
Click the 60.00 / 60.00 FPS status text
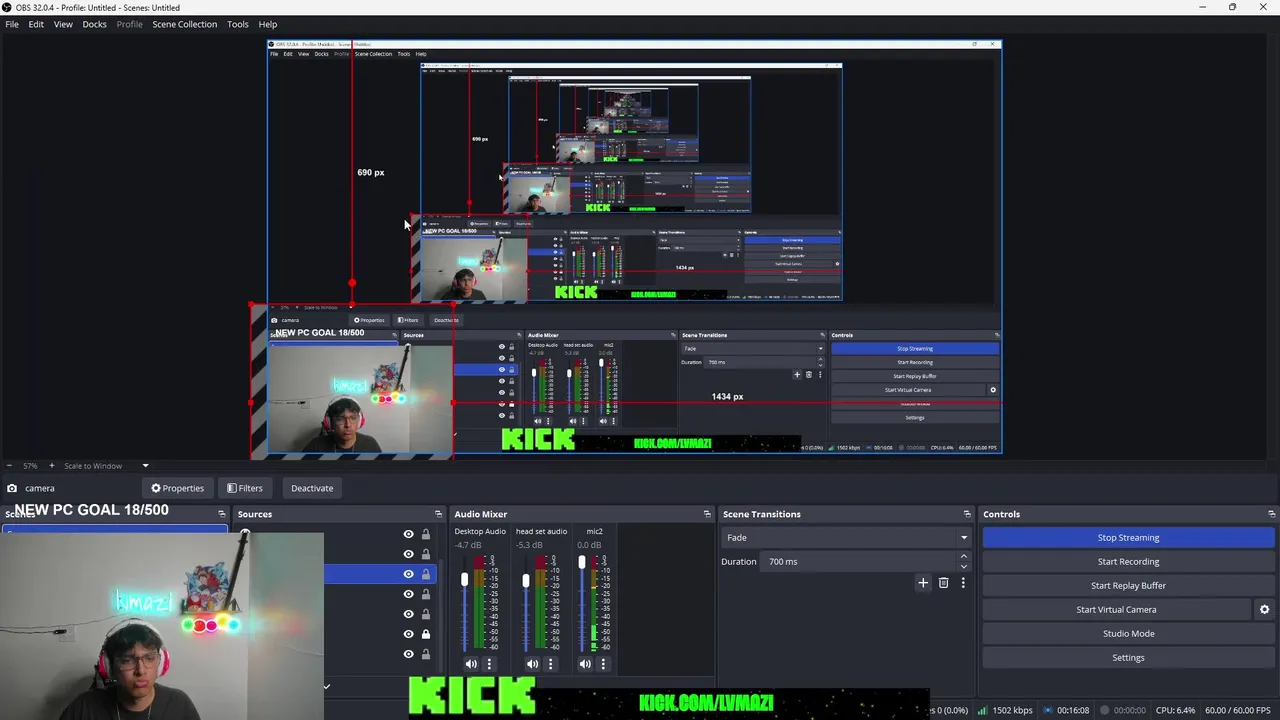[x=1240, y=711]
